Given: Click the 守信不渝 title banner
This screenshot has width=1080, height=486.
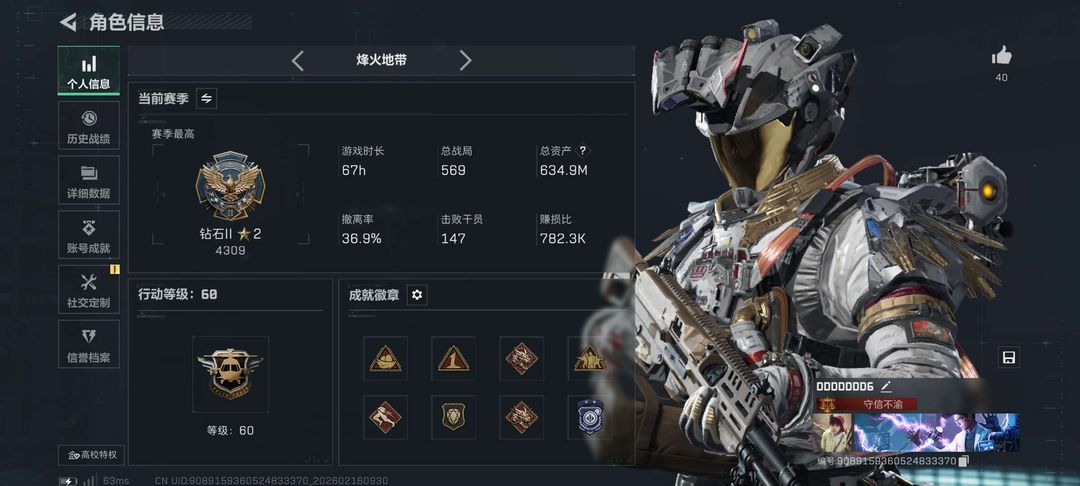Looking at the screenshot, I should click(x=866, y=404).
